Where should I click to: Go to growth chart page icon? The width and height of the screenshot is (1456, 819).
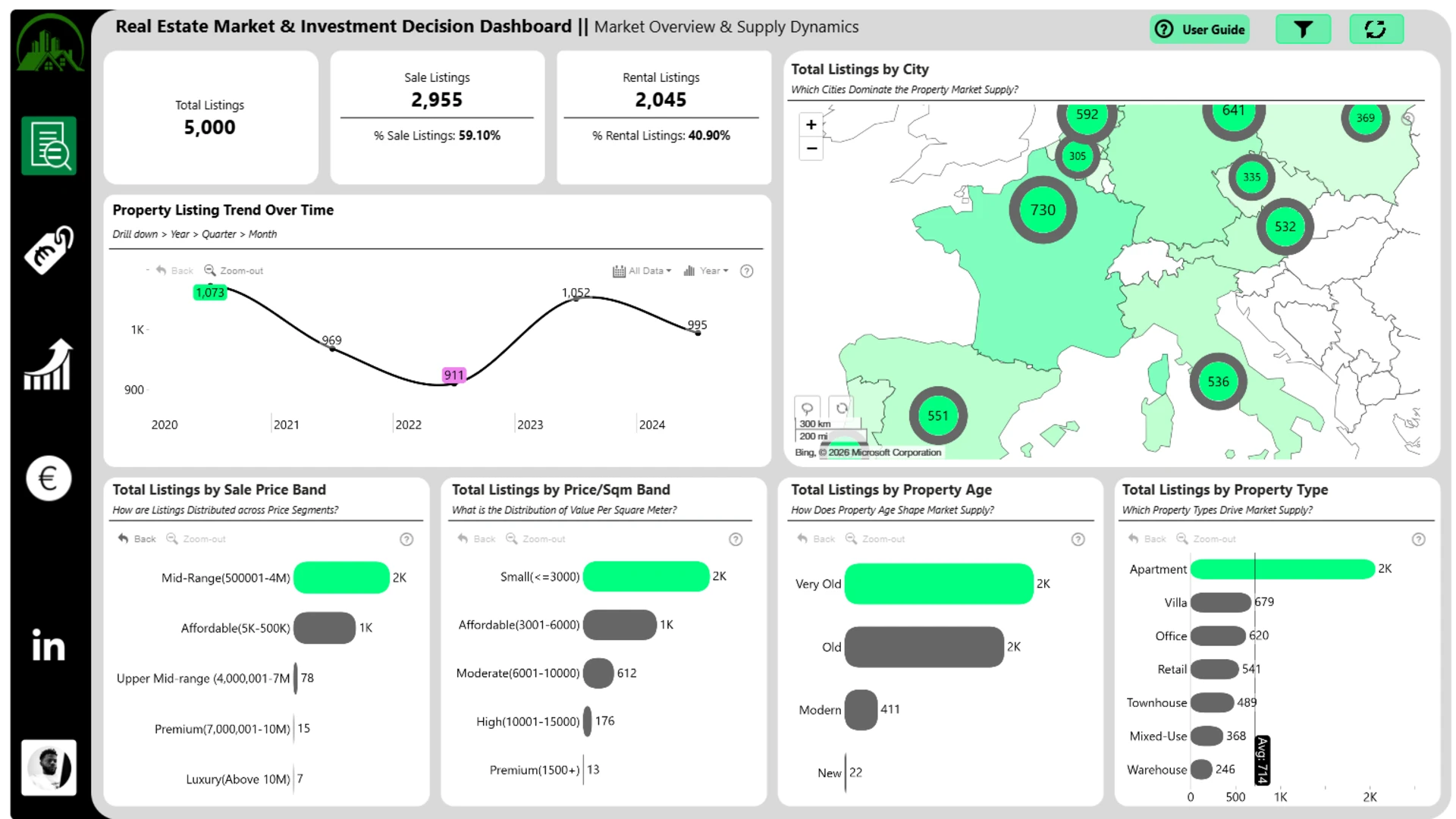pos(49,366)
